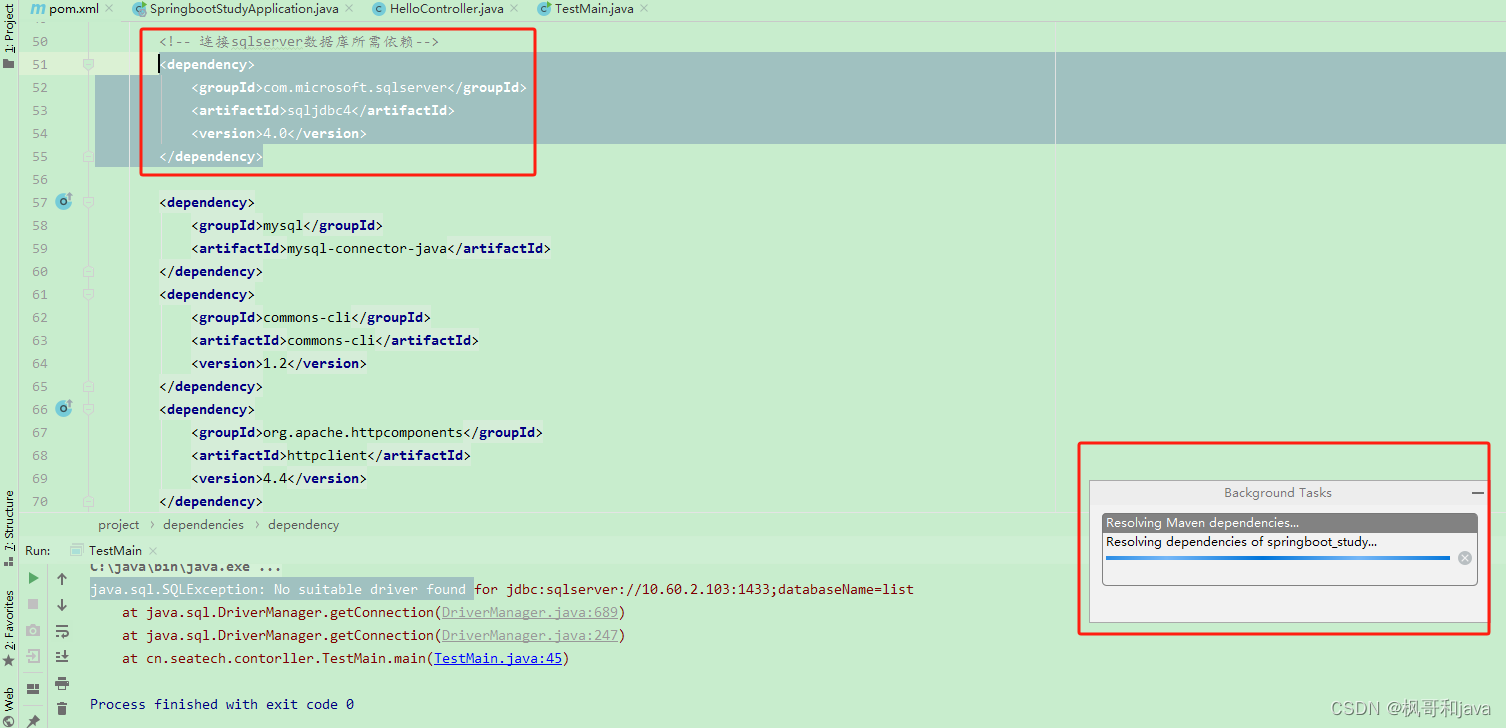Toggle soft-wrap in the console

pos(61,631)
